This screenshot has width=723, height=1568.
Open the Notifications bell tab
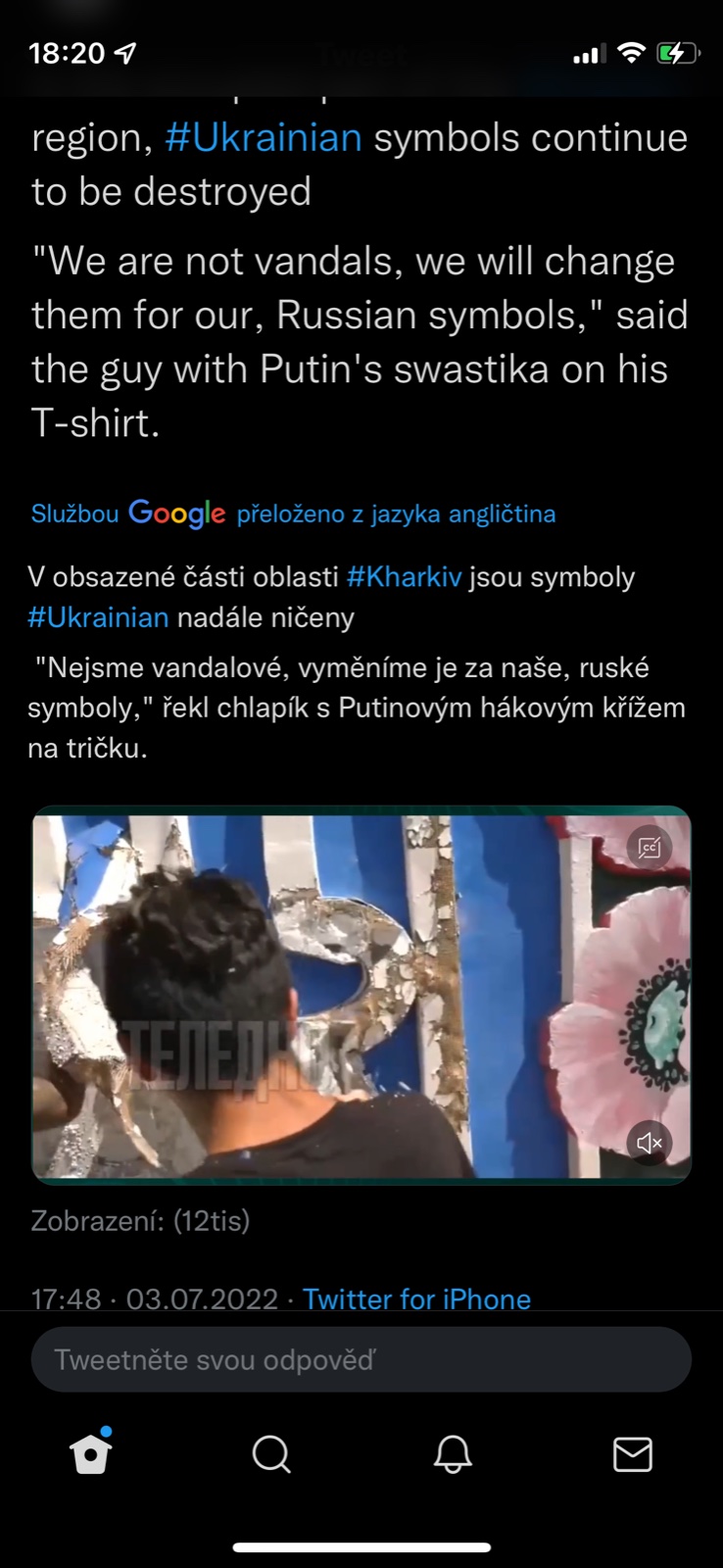point(453,1454)
